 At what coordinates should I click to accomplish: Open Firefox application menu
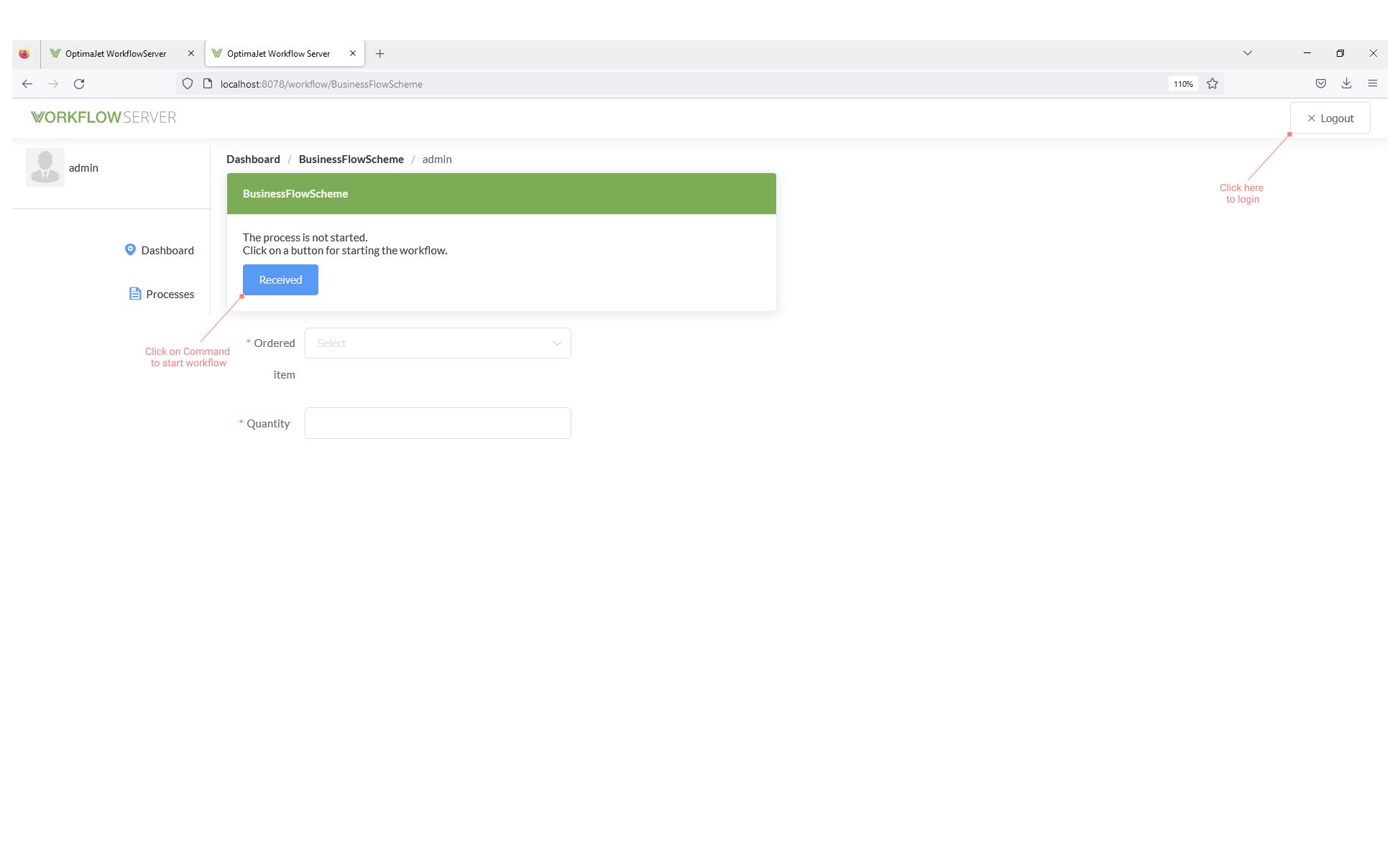click(1373, 84)
